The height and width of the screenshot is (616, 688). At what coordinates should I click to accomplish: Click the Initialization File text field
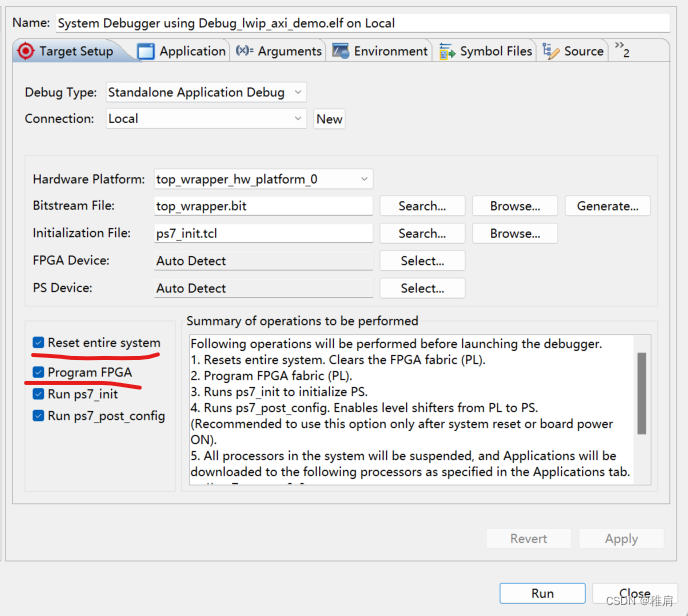click(263, 233)
